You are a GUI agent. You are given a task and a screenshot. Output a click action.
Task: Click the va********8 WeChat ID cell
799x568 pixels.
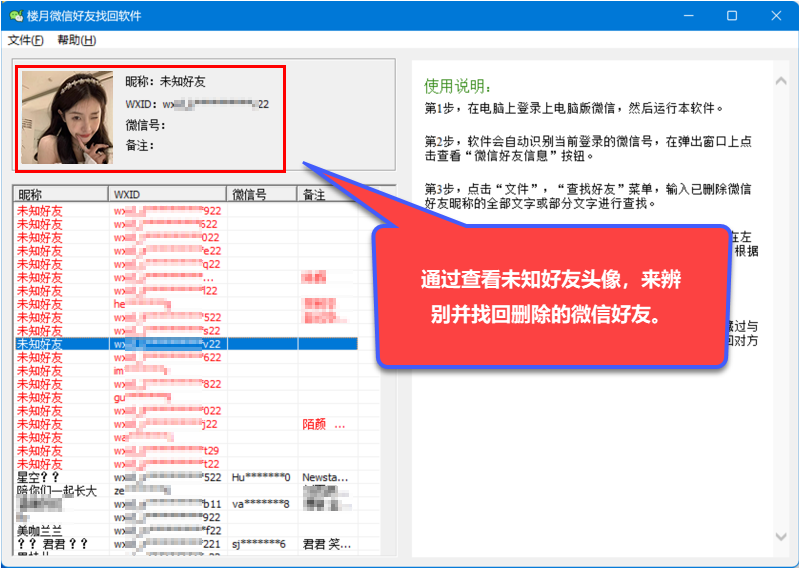click(261, 504)
